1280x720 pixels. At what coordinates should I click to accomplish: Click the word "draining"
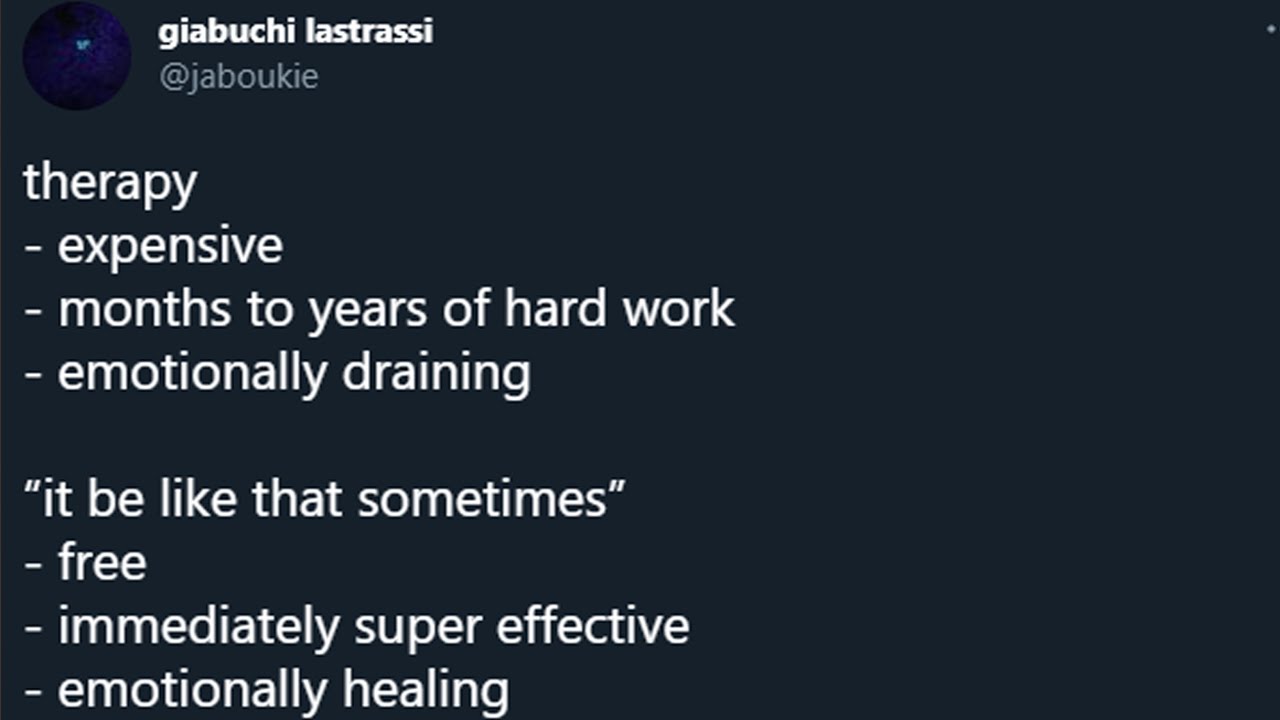(436, 373)
